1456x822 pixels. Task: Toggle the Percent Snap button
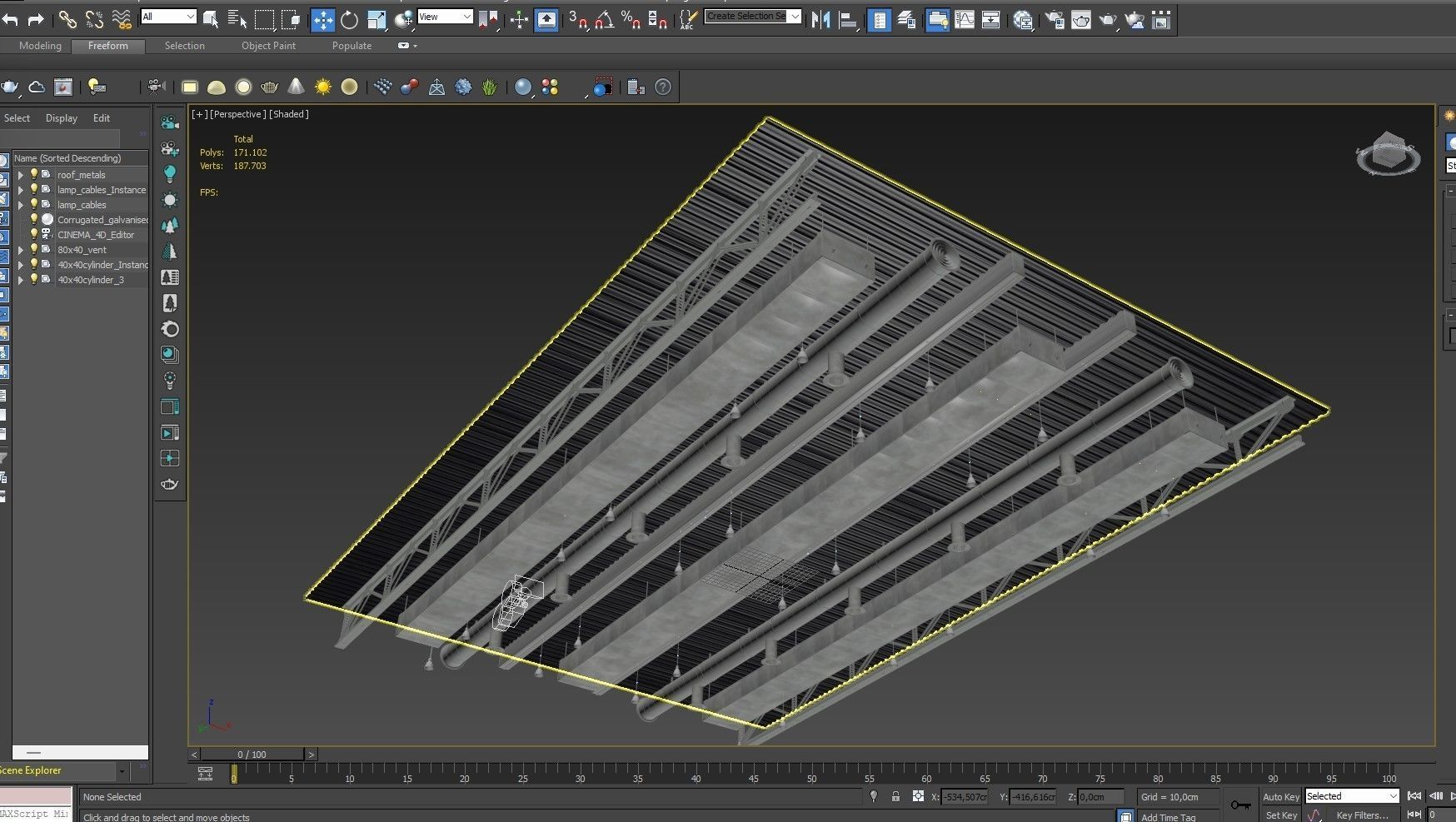[x=631, y=19]
